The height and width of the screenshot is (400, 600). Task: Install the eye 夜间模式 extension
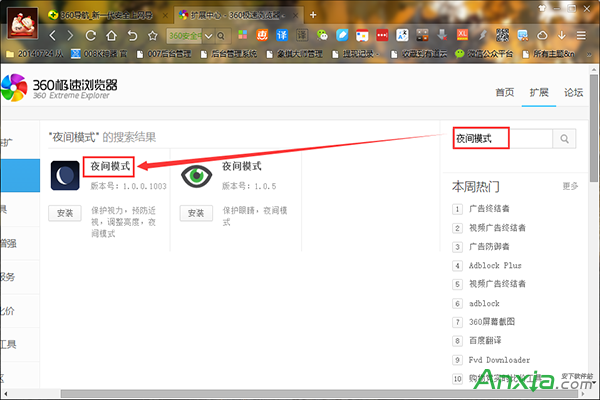pyautogui.click(x=196, y=213)
